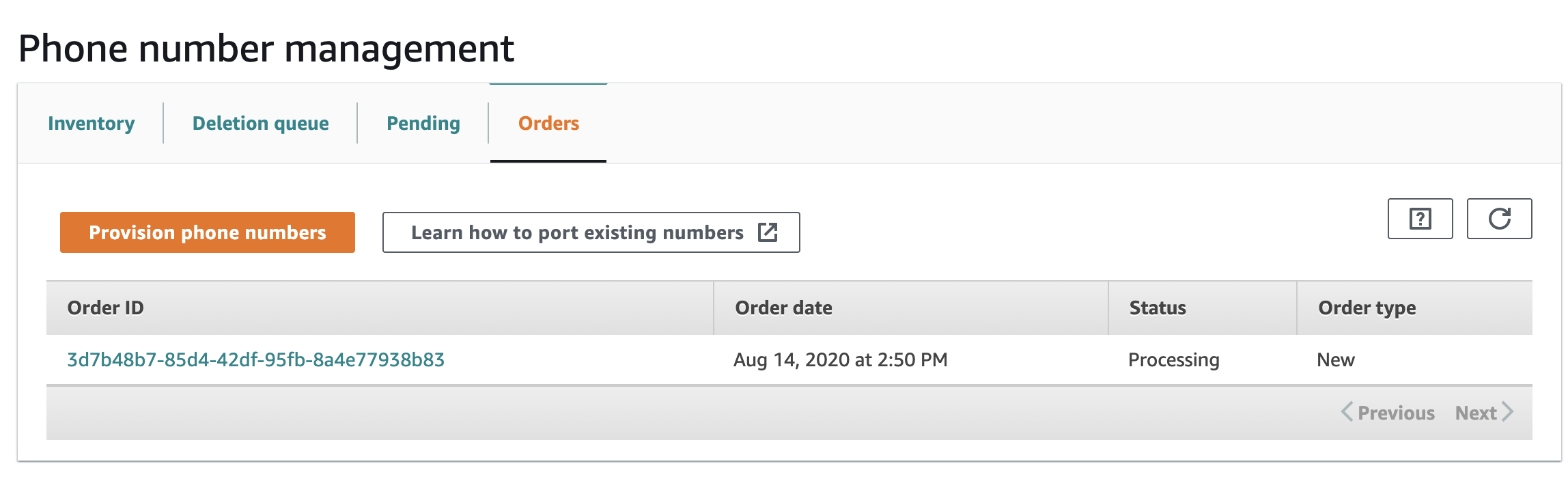Click the Previous pagination text
This screenshot has height=477, width=1568.
tap(1397, 413)
